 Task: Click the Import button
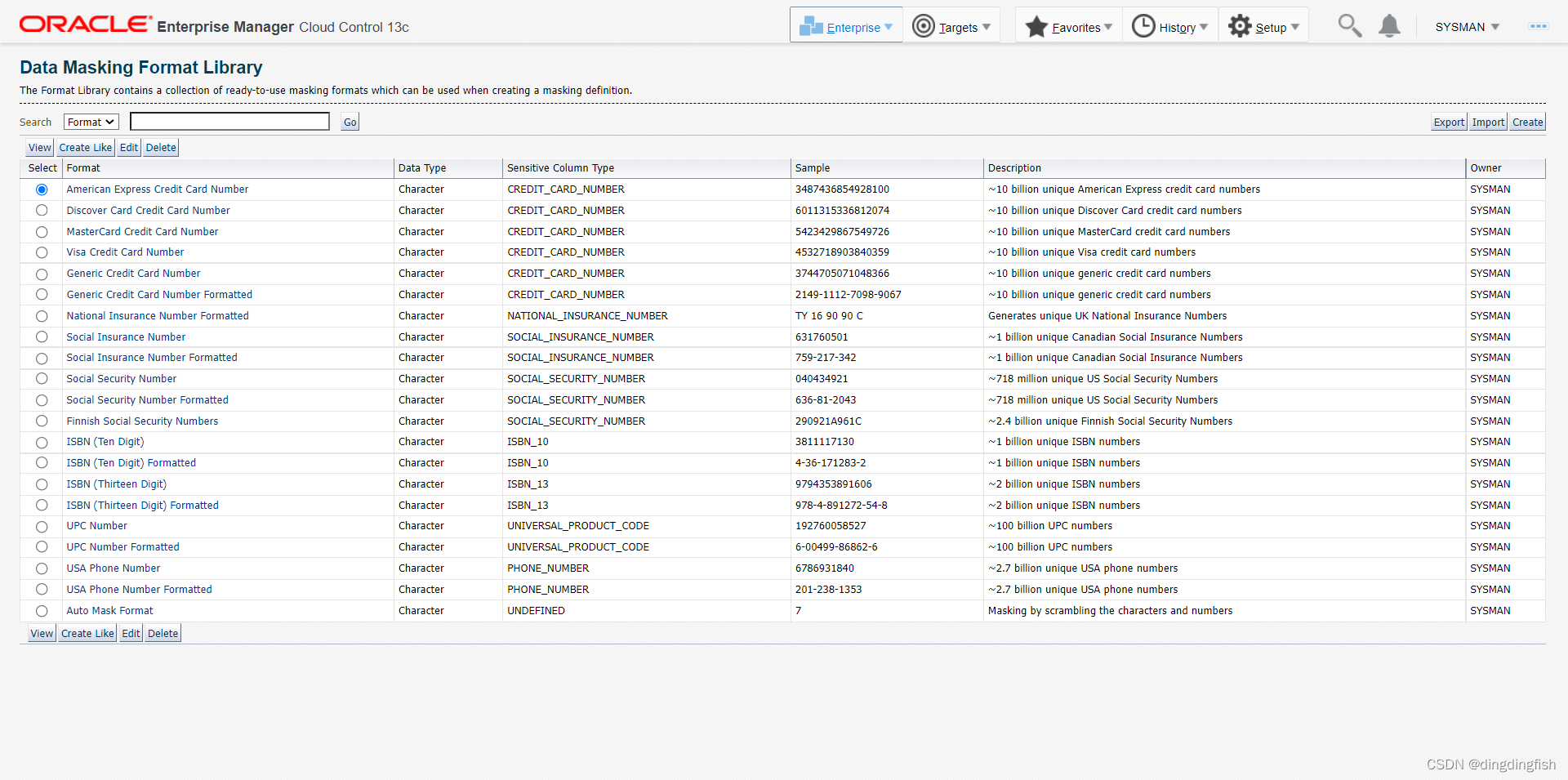click(1488, 123)
